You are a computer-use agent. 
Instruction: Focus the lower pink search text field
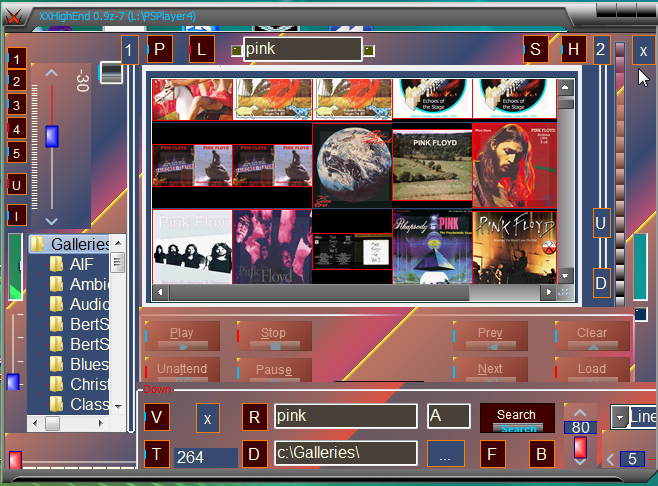[346, 416]
